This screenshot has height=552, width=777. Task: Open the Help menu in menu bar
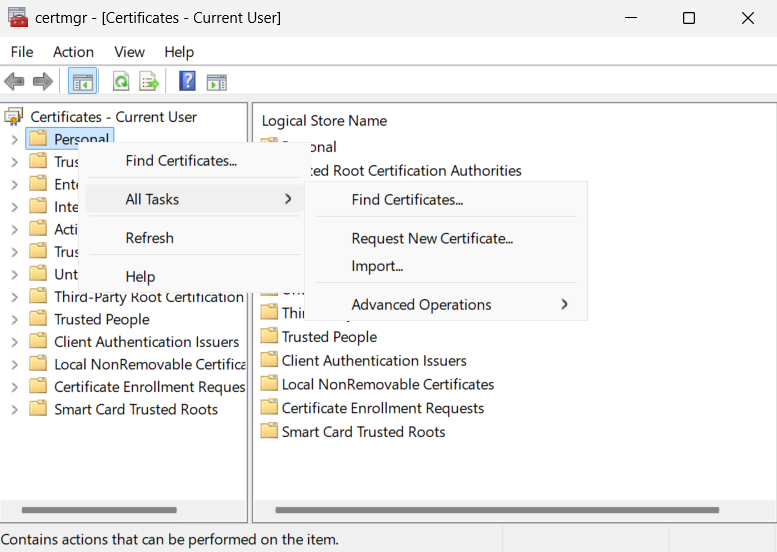[179, 52]
